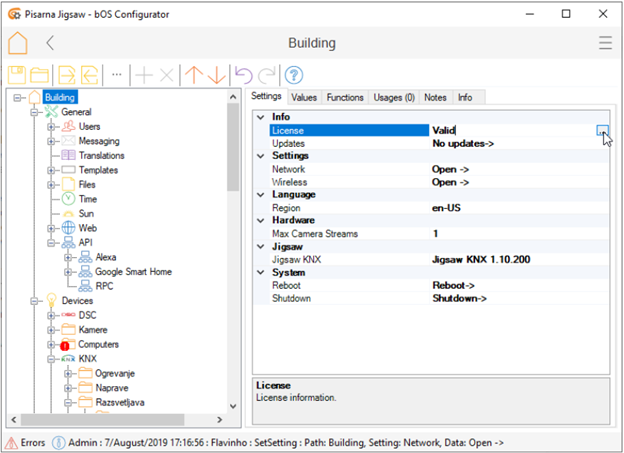This screenshot has height=453, width=624.
Task: Click the Undo arrow in toolbar
Action: pos(242,75)
